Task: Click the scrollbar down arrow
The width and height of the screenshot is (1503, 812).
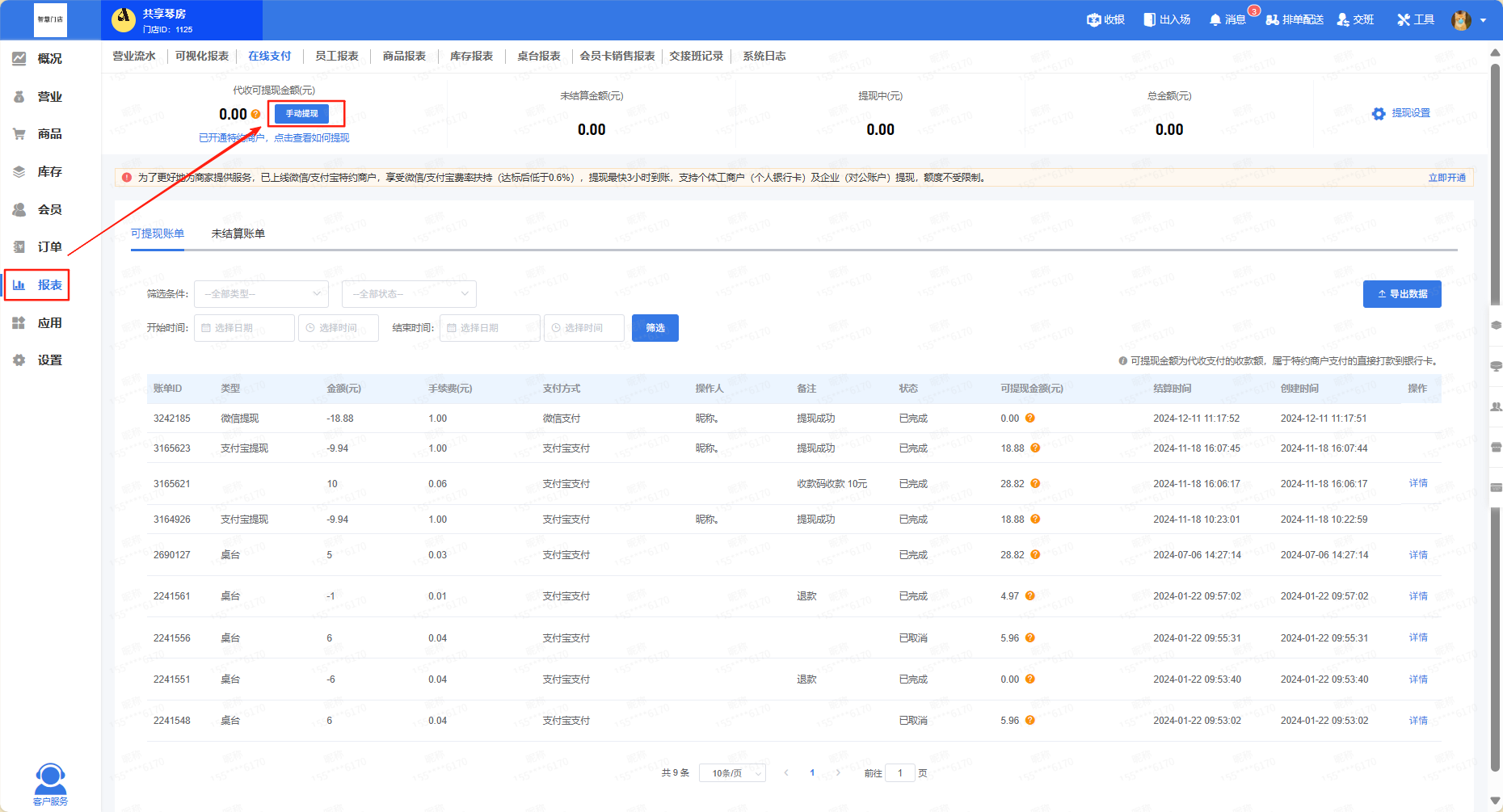Action: [1495, 801]
